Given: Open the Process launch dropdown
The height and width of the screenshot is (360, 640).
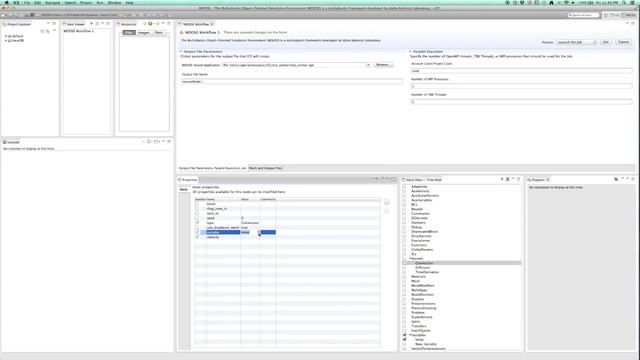Looking at the screenshot, I should [576, 42].
